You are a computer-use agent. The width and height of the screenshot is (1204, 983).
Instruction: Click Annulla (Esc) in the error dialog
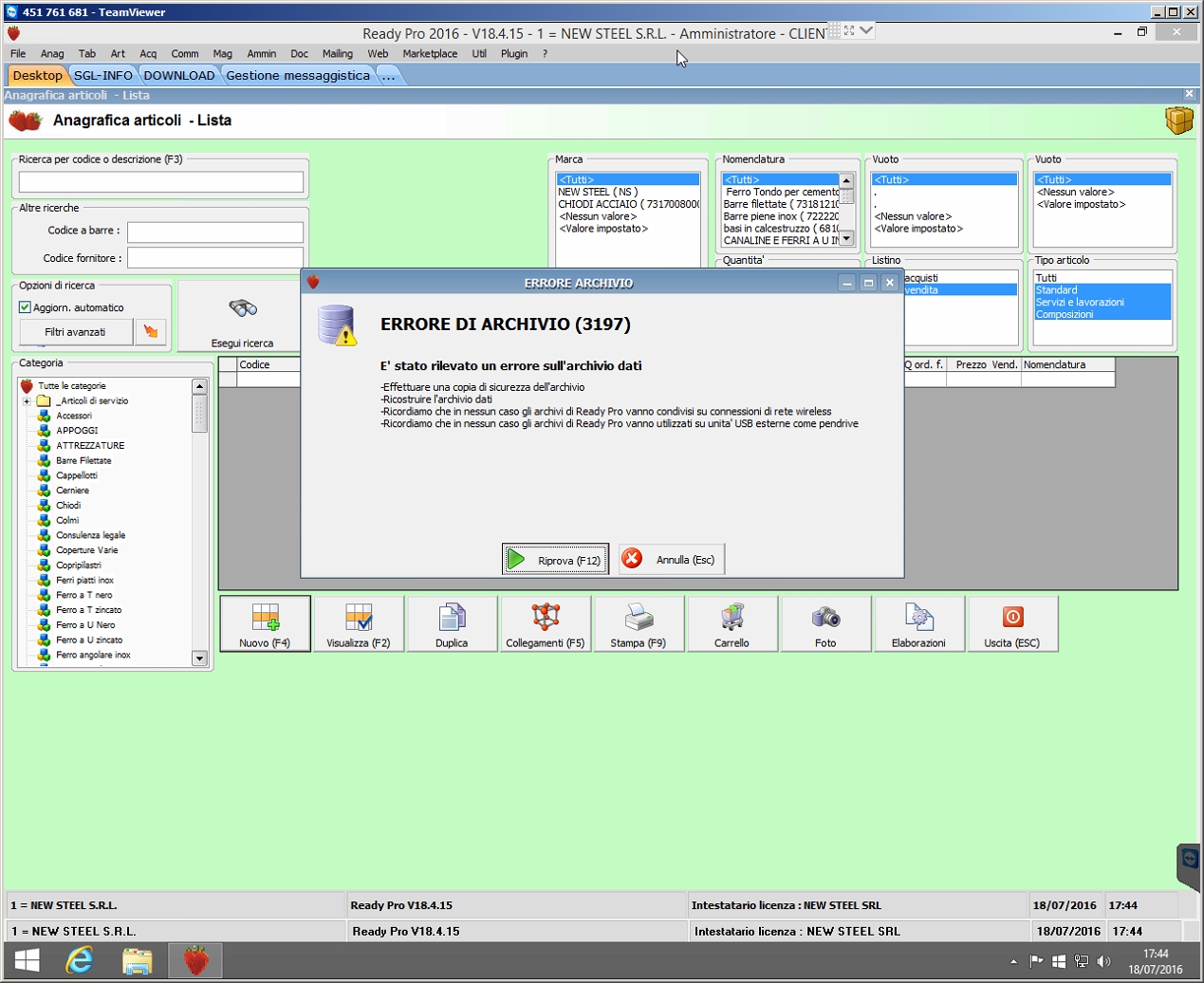[672, 560]
